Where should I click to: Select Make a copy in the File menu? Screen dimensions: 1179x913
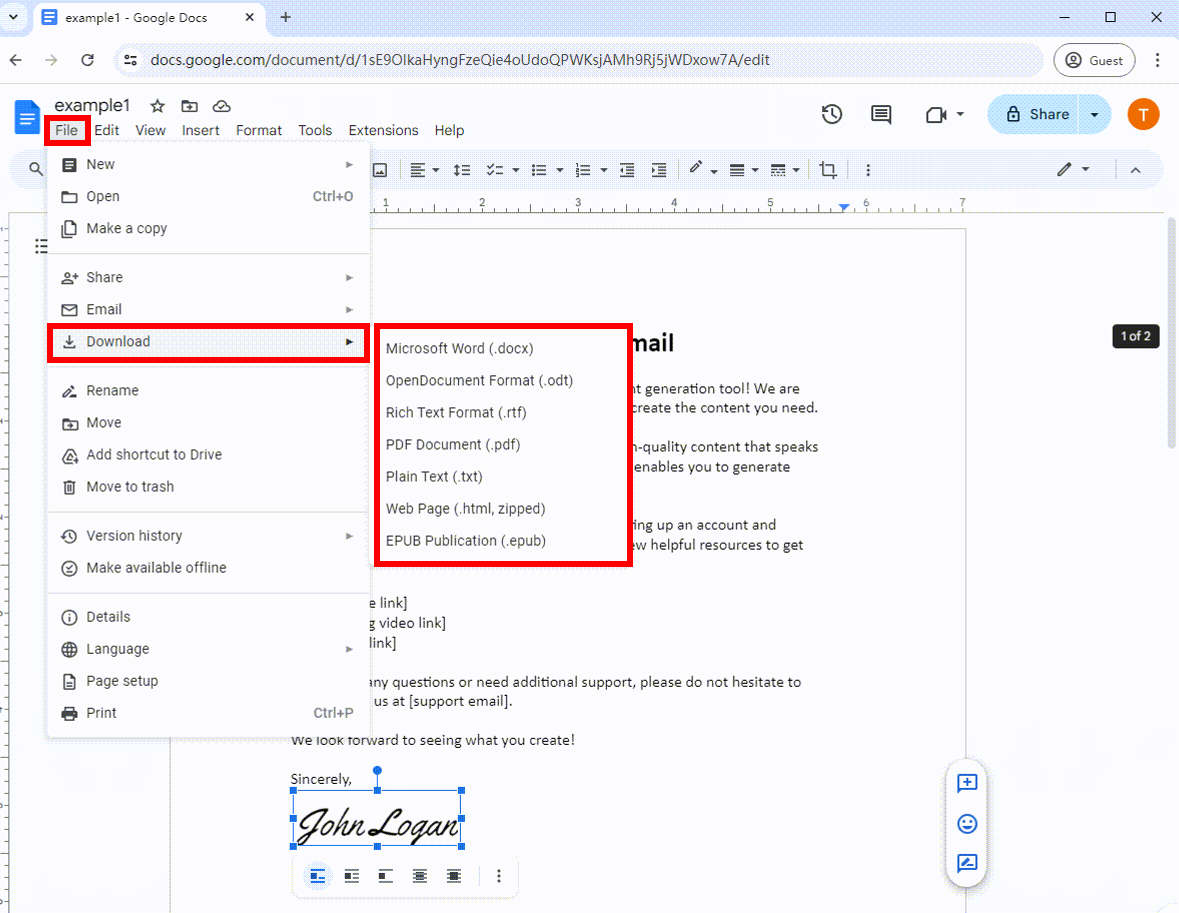[x=208, y=228]
